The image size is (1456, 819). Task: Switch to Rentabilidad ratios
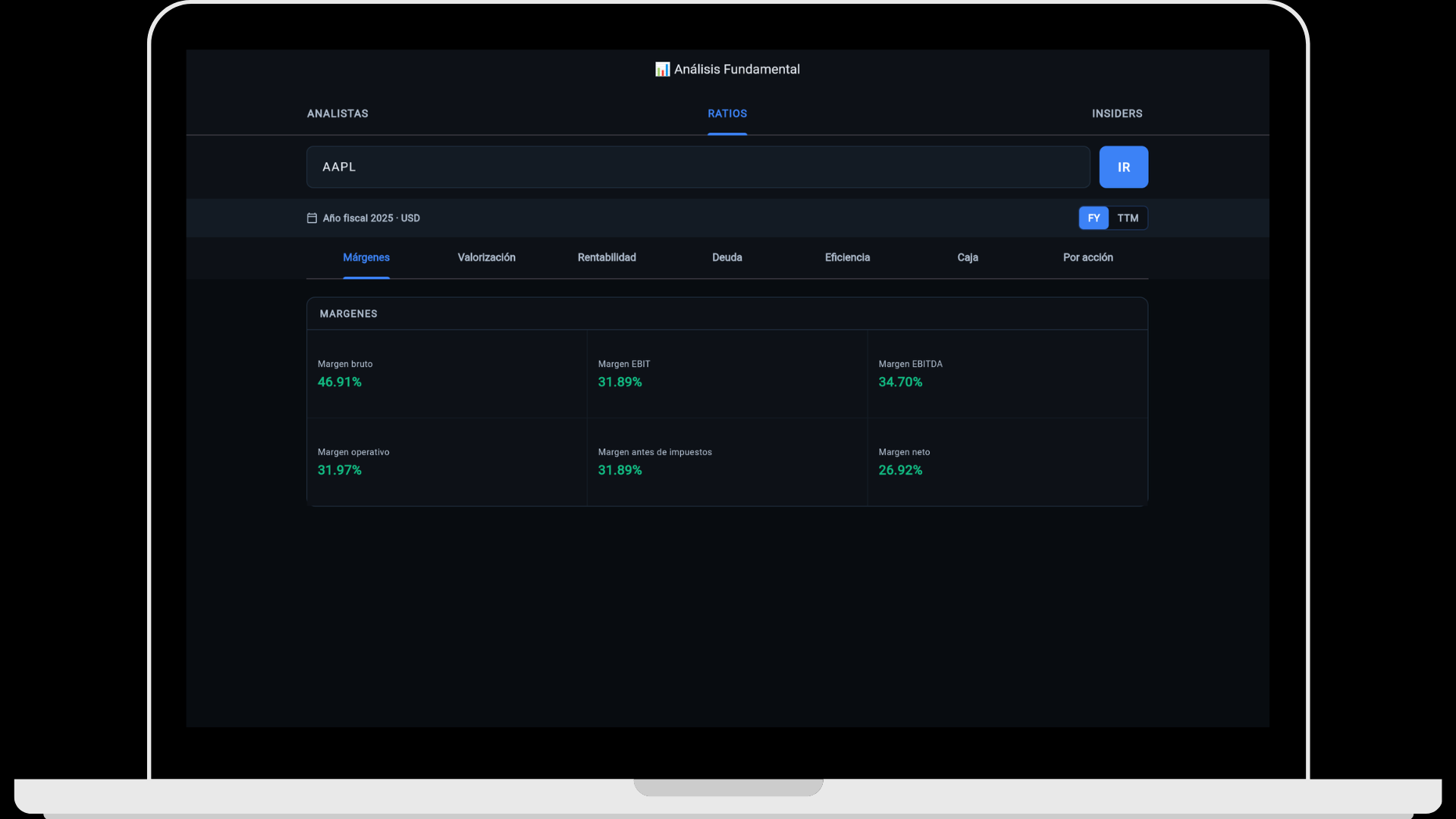(x=607, y=258)
